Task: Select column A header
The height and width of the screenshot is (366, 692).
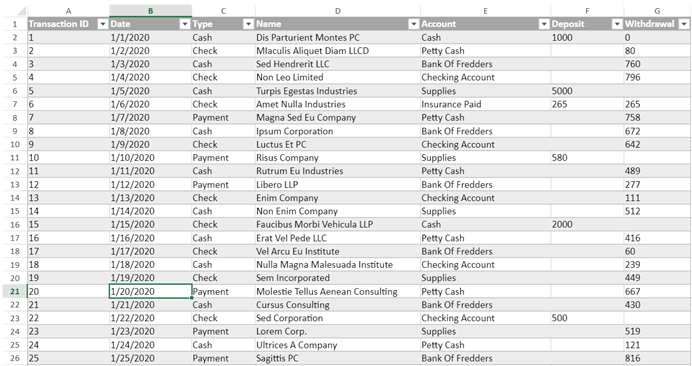Action: tap(68, 11)
